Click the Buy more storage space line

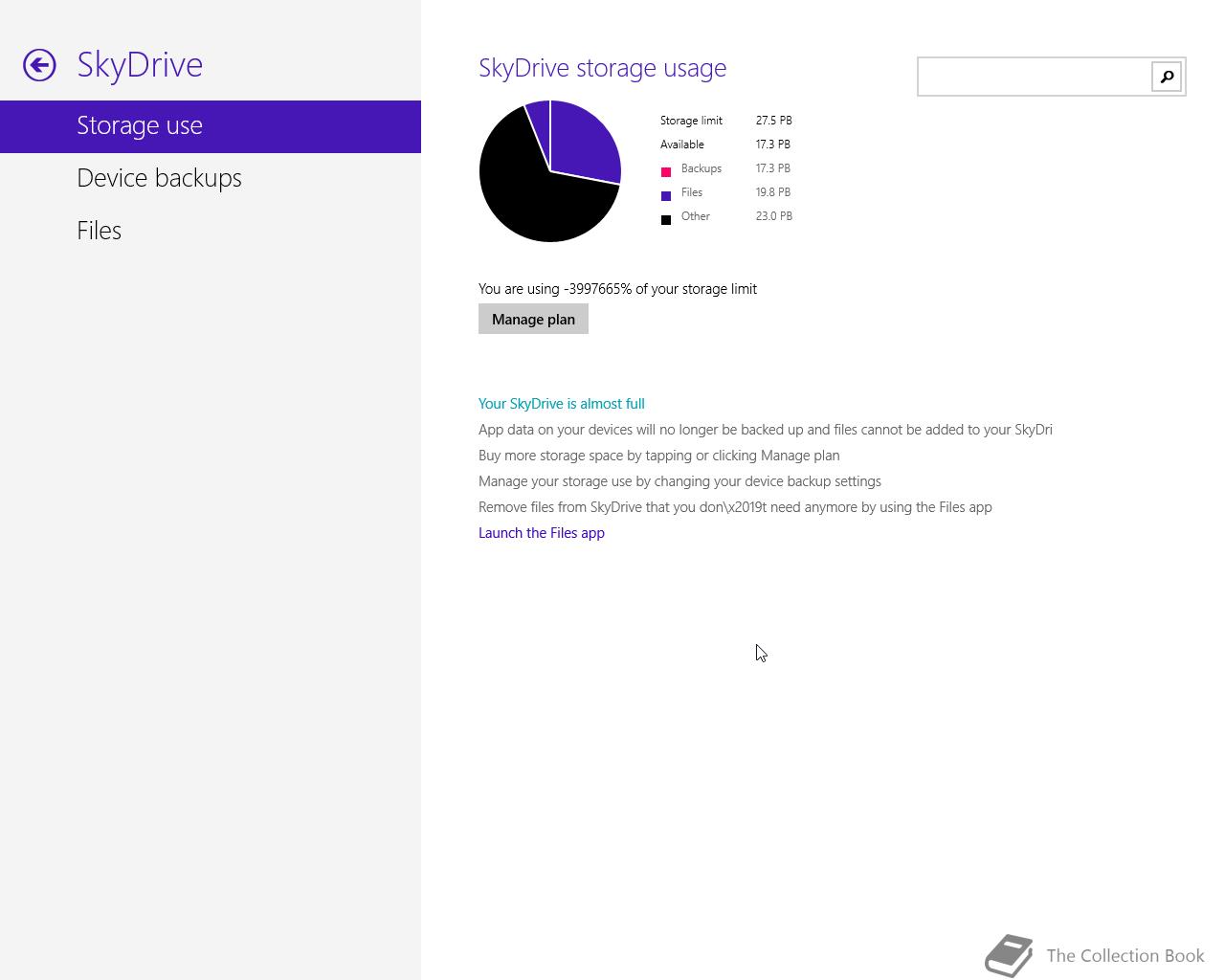pyautogui.click(x=659, y=456)
